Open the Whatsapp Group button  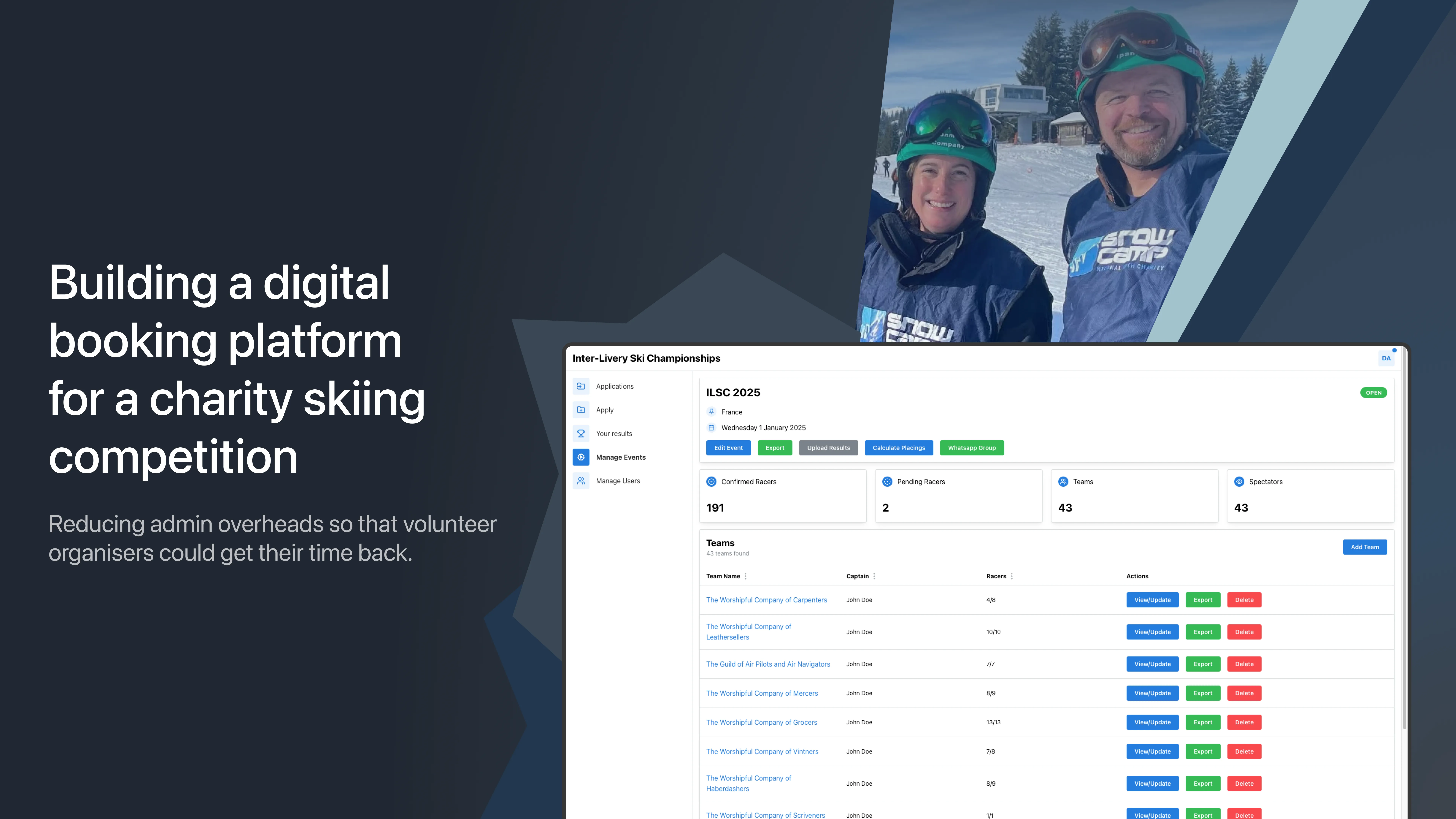972,448
